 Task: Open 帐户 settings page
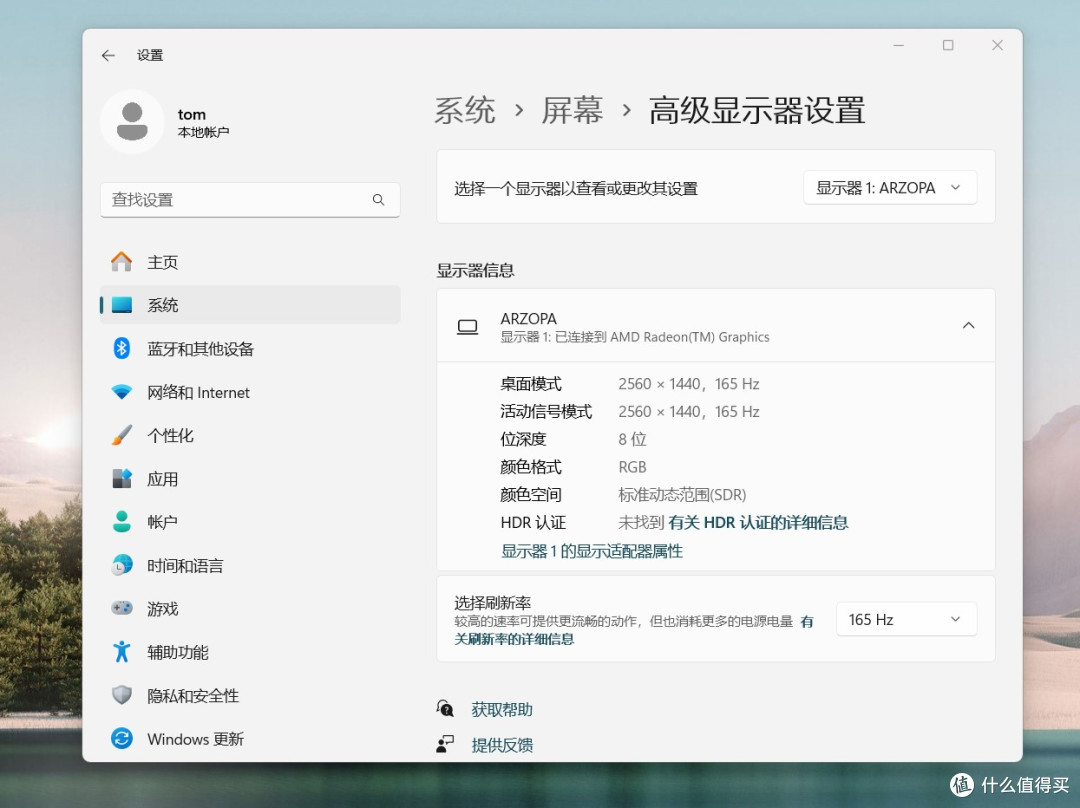(250, 521)
